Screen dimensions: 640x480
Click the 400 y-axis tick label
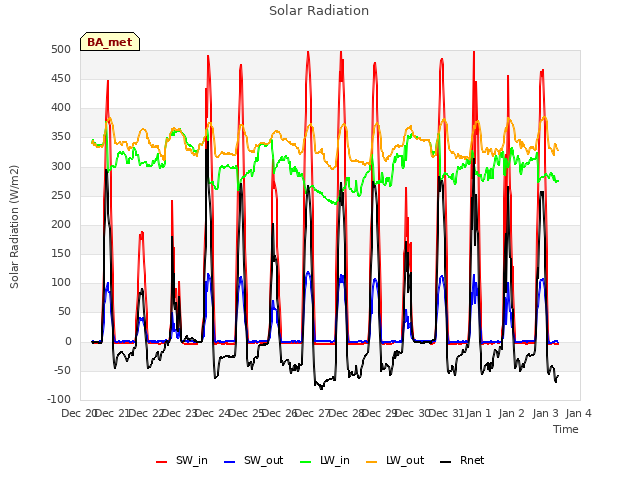(x=61, y=108)
